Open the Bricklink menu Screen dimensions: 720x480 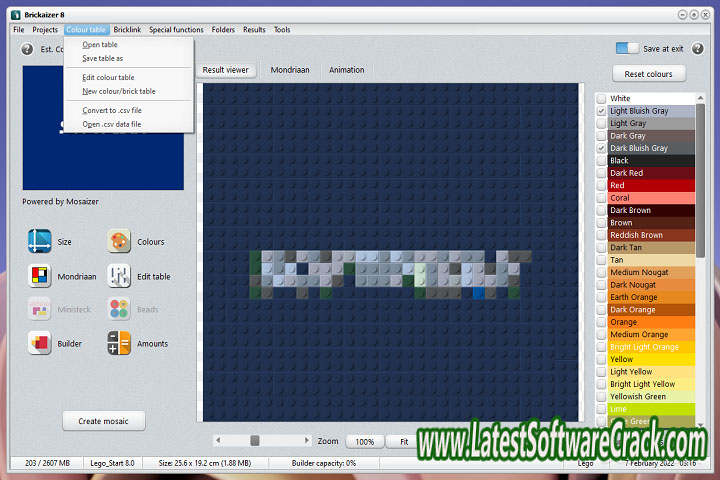click(x=127, y=29)
